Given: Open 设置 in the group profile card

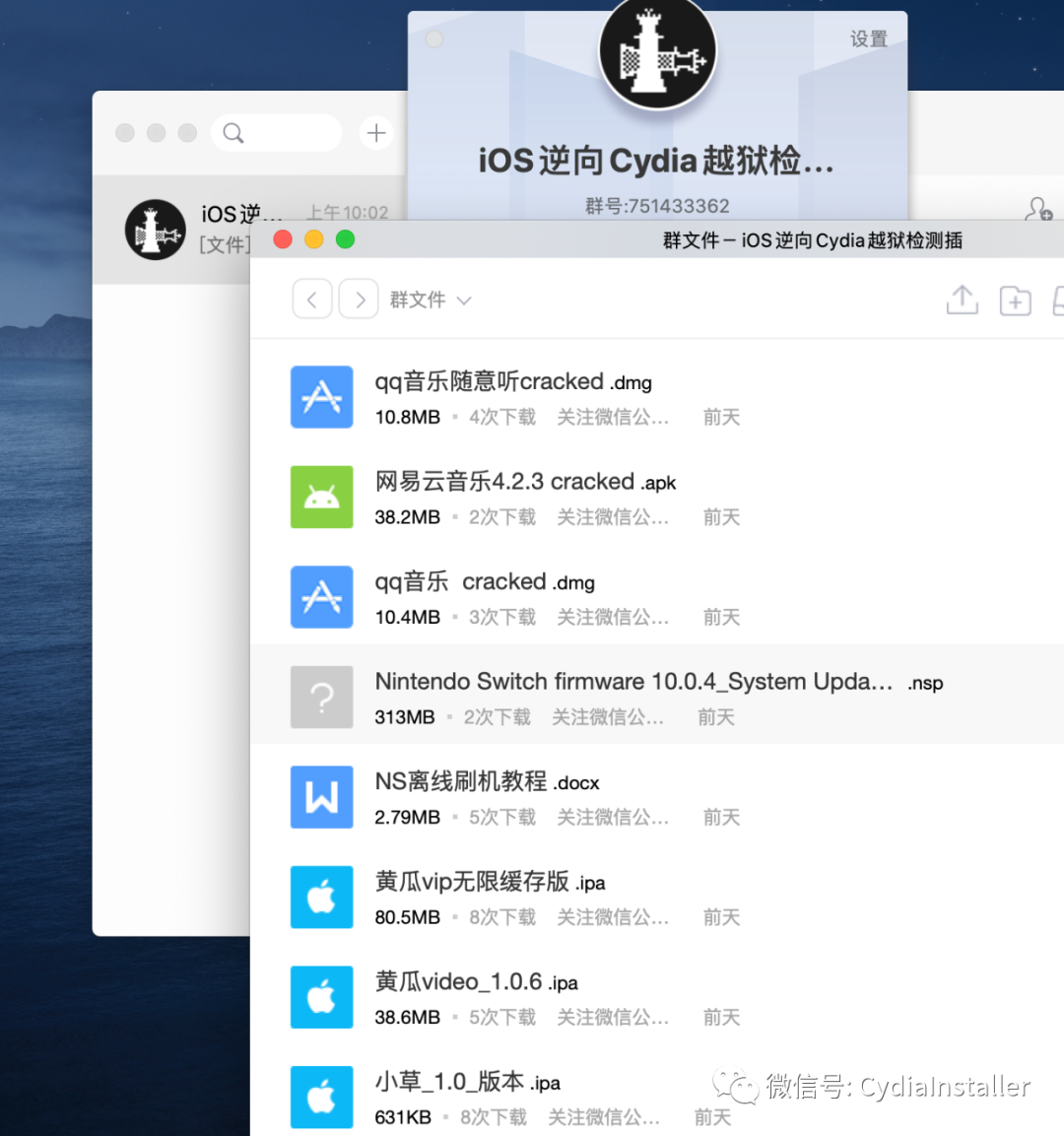Looking at the screenshot, I should tap(868, 39).
